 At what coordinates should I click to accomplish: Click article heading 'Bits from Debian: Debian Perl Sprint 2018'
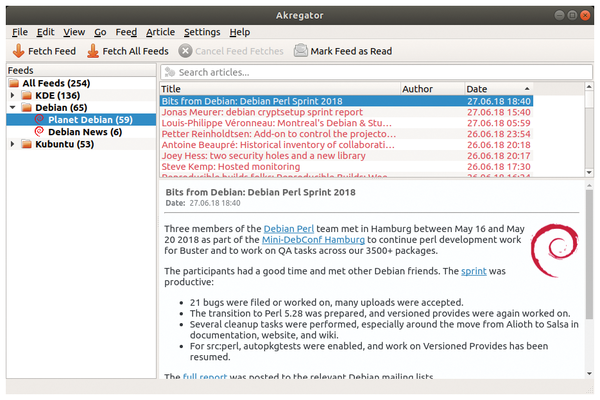point(260,192)
